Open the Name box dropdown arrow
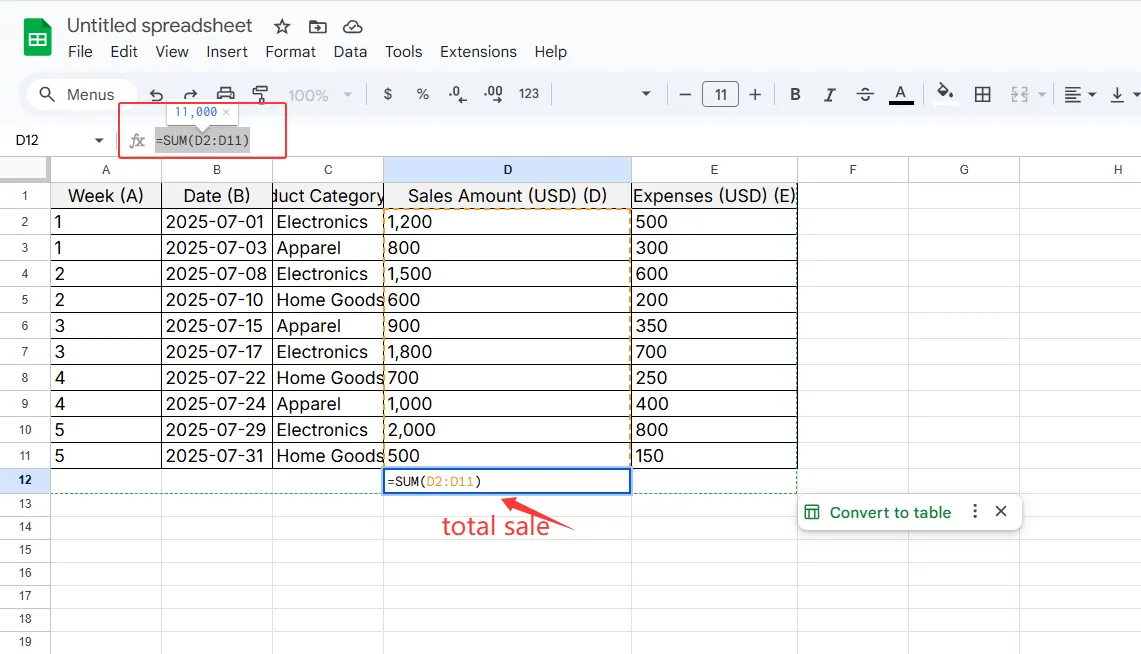This screenshot has height=654, width=1141. coord(99,141)
